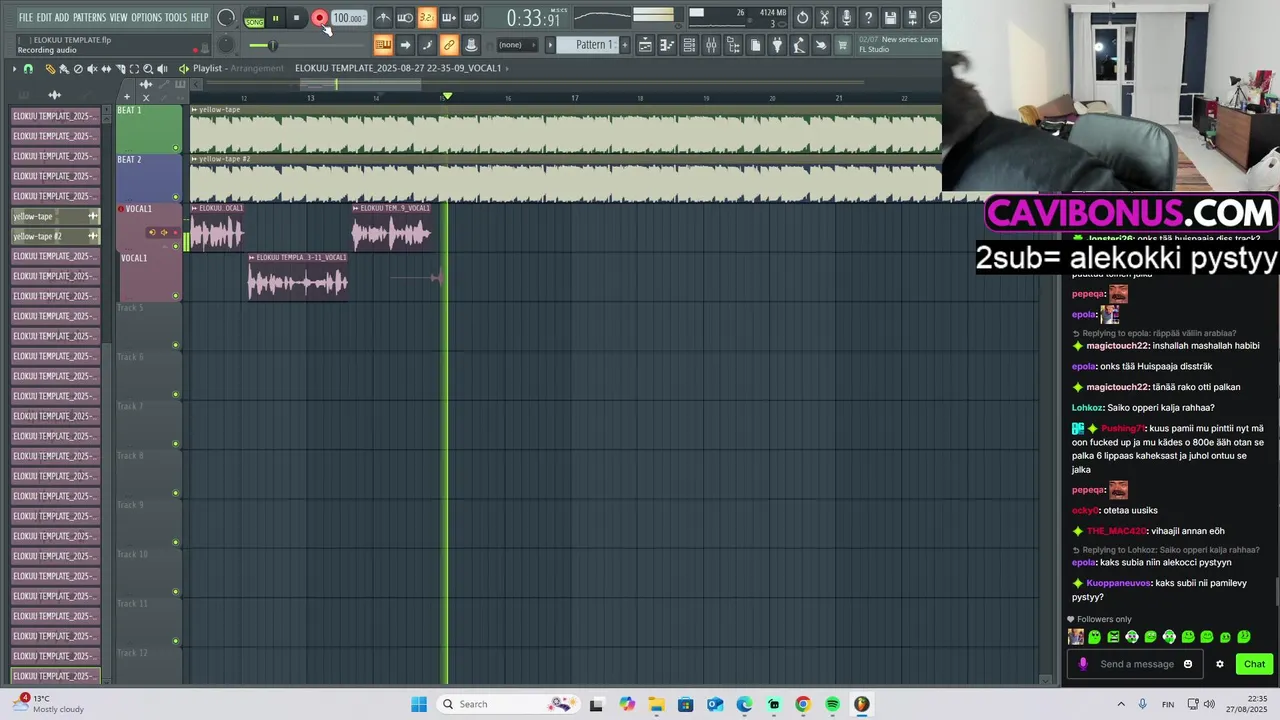Select yellow-tape #2 in the picker list

(55, 236)
